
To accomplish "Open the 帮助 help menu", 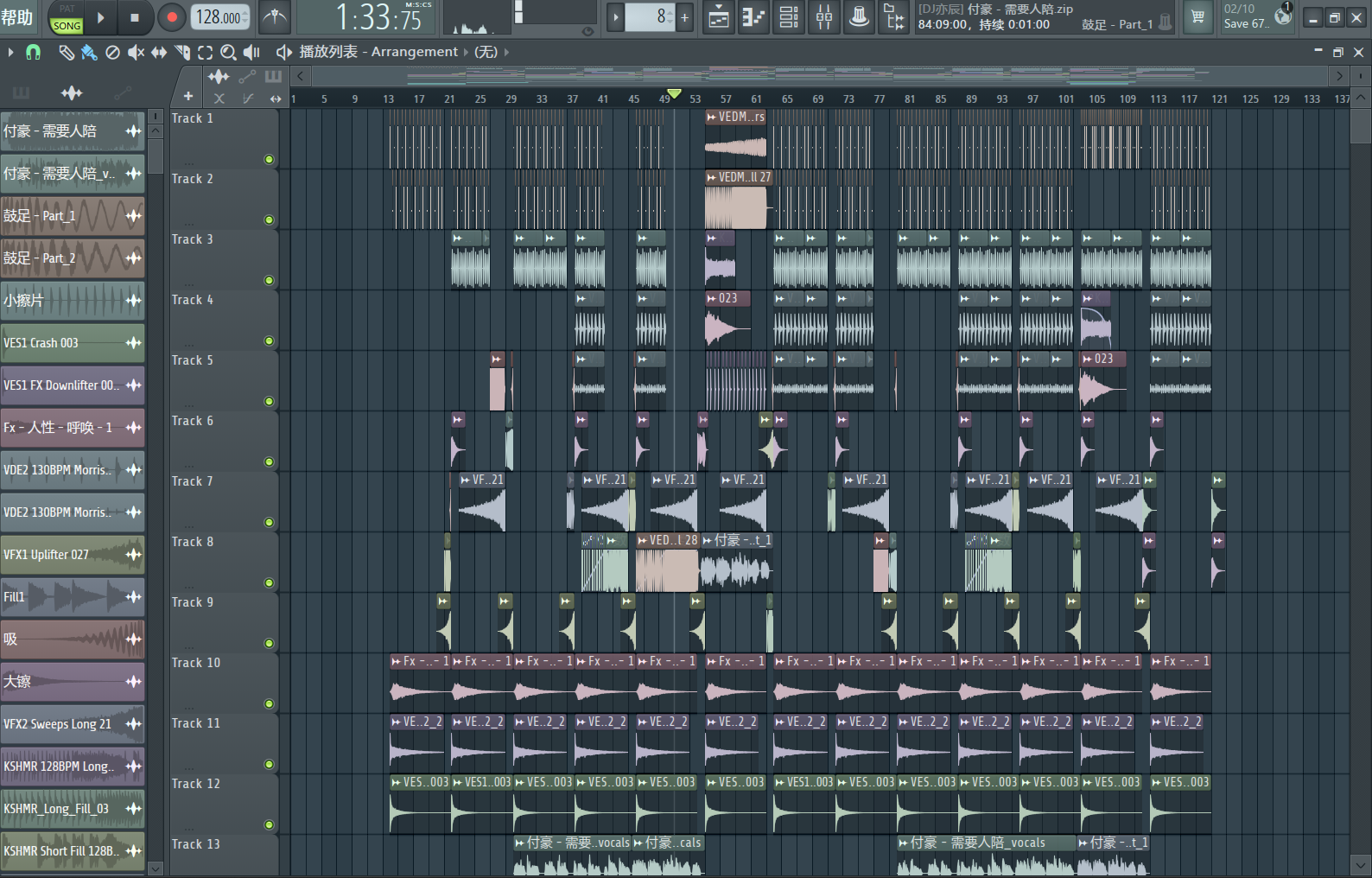I will [x=16, y=17].
